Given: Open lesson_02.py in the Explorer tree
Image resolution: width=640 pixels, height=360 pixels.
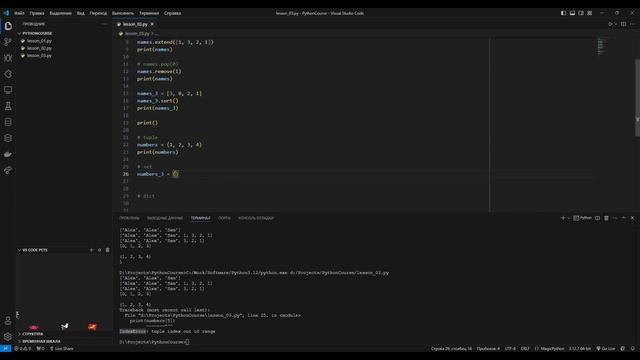Looking at the screenshot, I should point(39,48).
